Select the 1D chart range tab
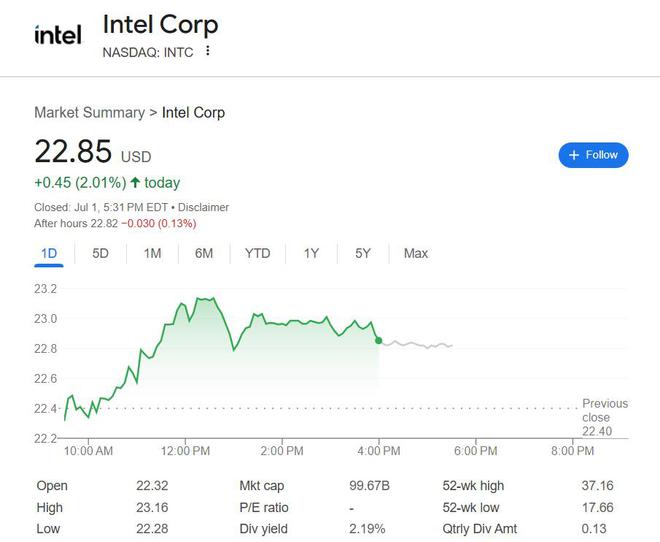This screenshot has width=660, height=542. [x=49, y=253]
